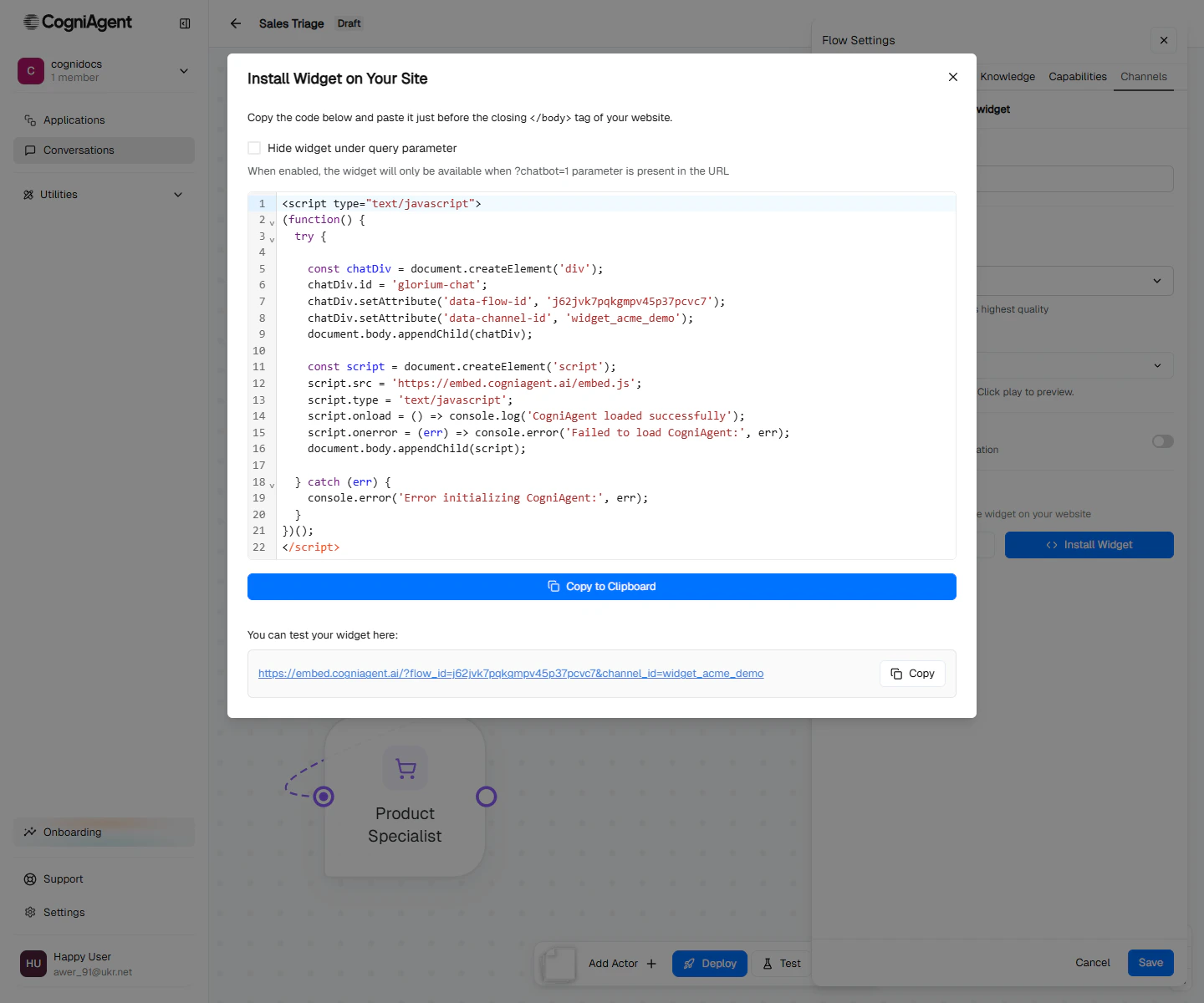1204x1003 pixels.
Task: Open the first Flow Settings dropdown
Action: tap(1075, 281)
